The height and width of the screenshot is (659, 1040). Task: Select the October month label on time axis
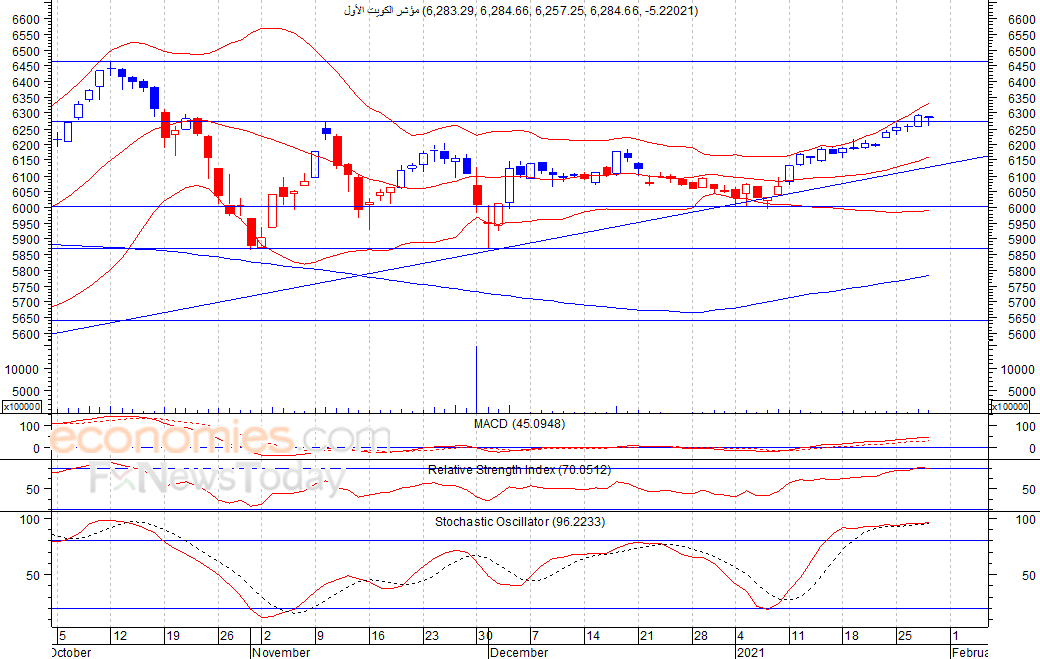[x=72, y=652]
